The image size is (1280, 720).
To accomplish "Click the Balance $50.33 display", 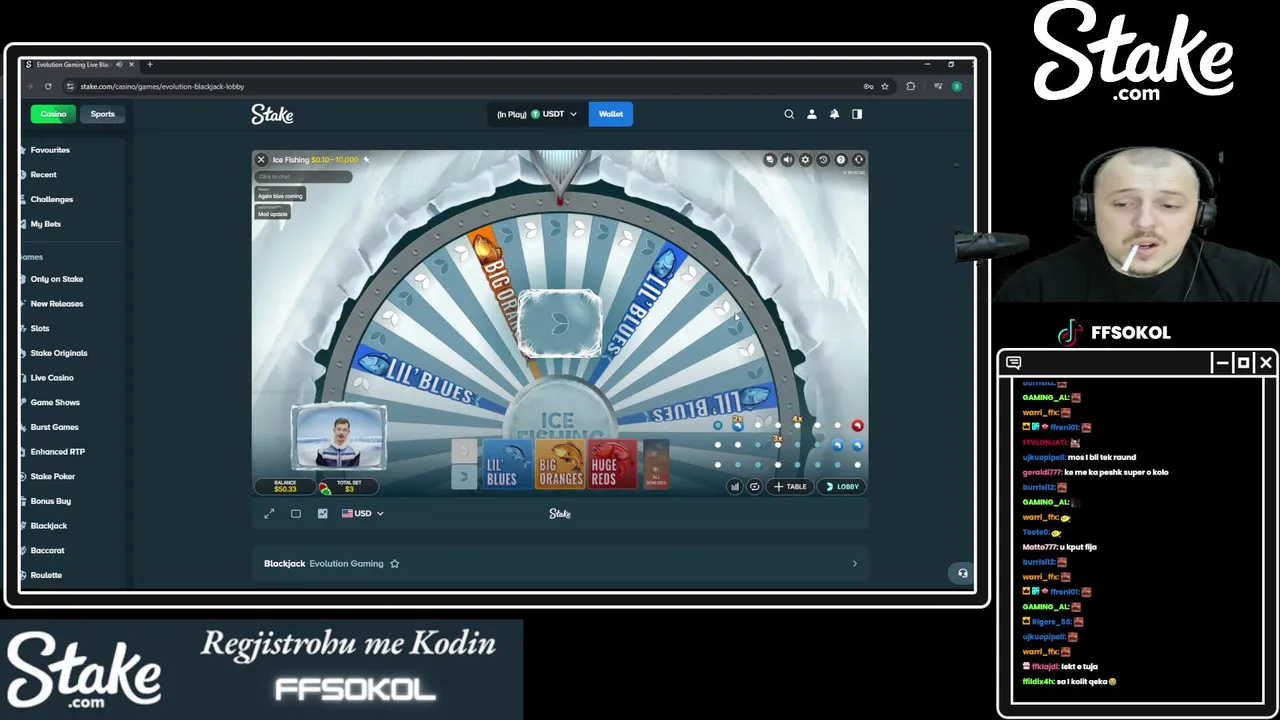I will click(x=285, y=486).
